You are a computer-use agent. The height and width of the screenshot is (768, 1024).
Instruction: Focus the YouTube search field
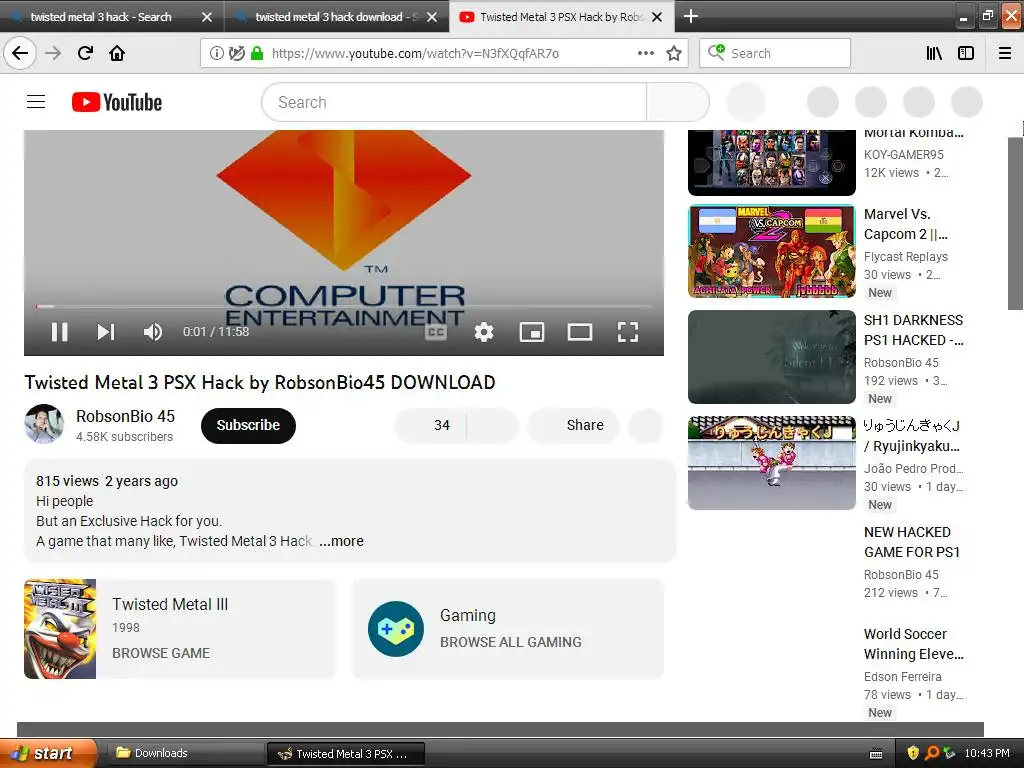point(454,102)
